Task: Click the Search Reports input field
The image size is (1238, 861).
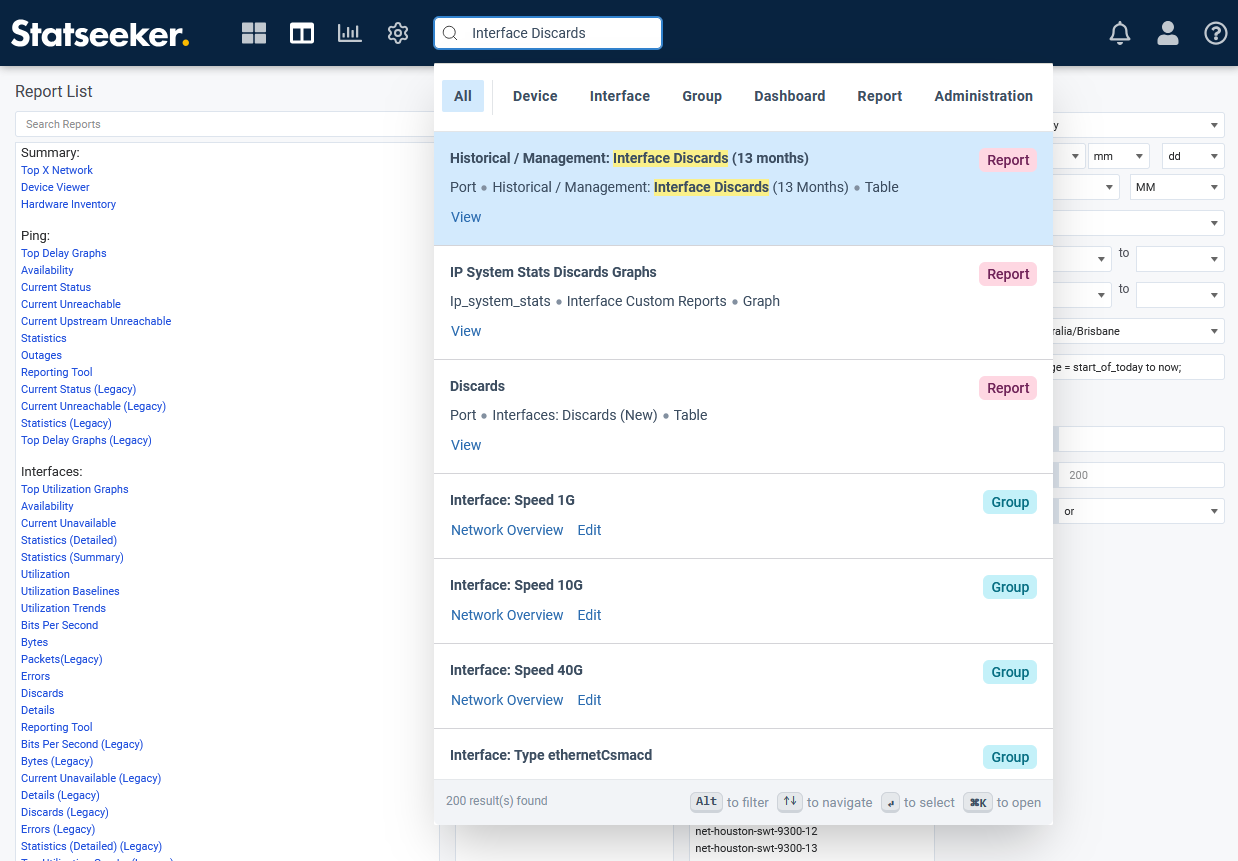Action: pyautogui.click(x=225, y=124)
